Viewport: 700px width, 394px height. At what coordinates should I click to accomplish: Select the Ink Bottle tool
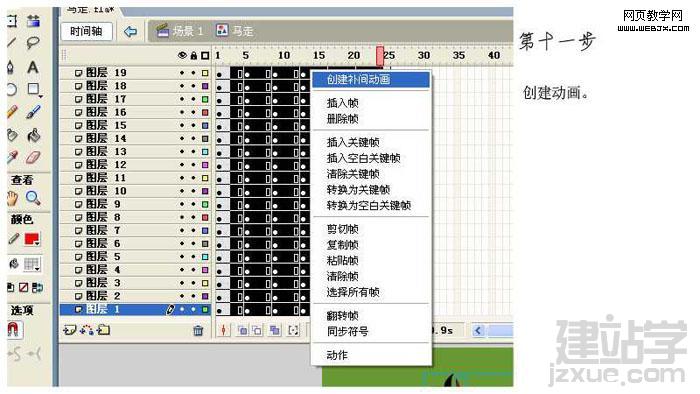point(12,135)
